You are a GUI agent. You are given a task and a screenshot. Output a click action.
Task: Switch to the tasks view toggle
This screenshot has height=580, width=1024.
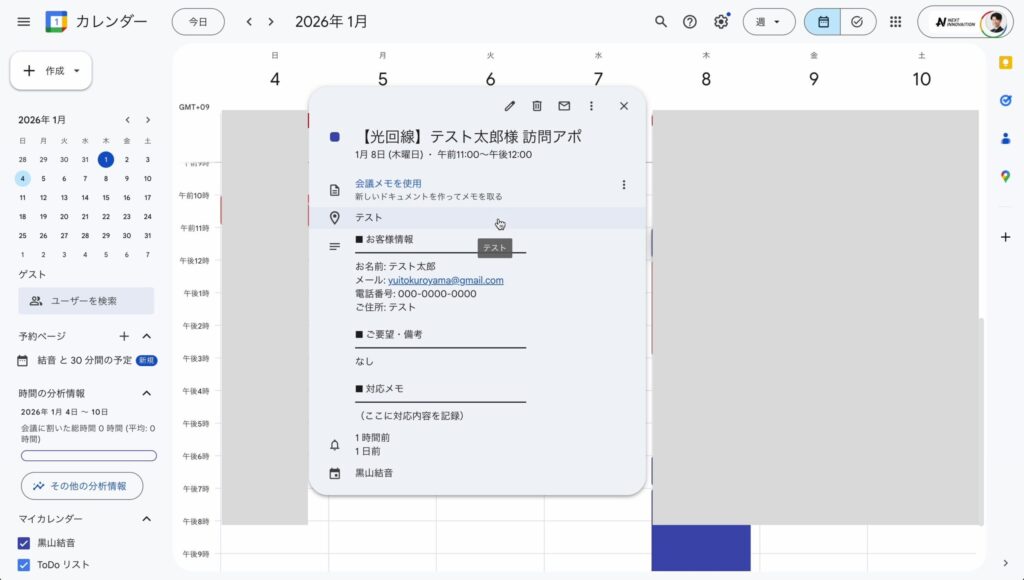click(x=857, y=22)
